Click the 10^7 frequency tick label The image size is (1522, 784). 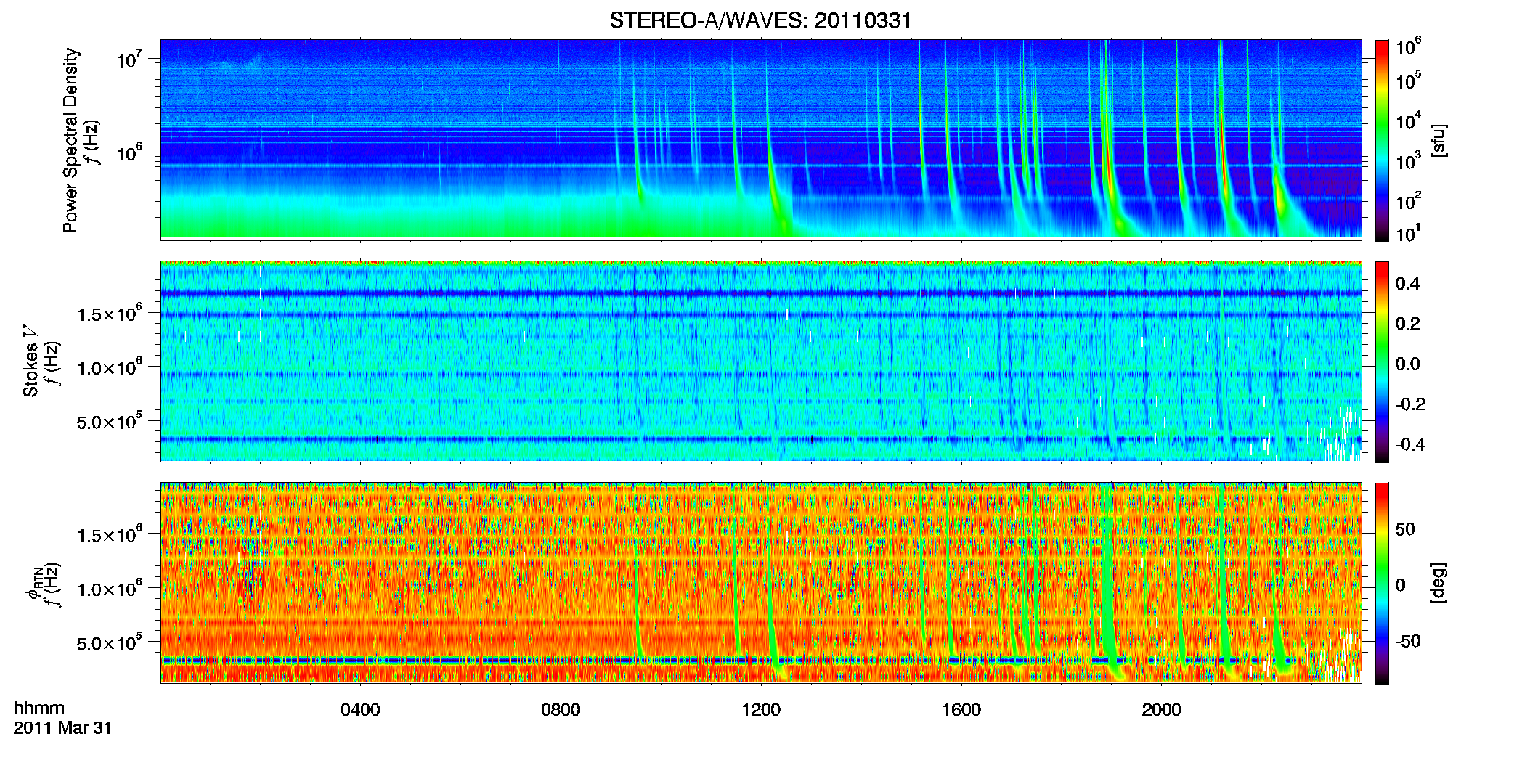129,59
